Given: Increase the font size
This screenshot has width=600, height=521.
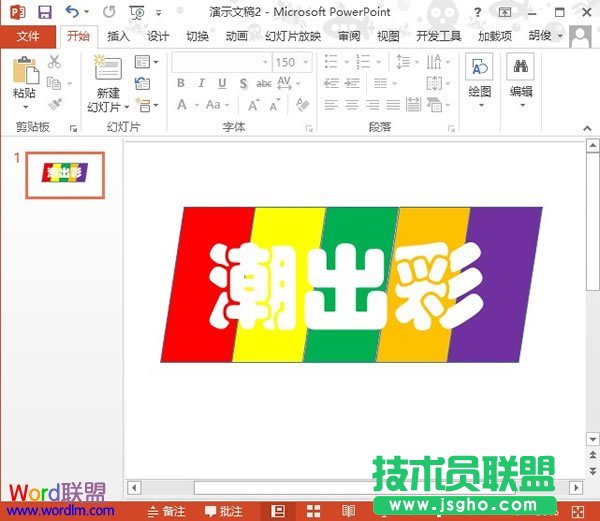Looking at the screenshot, I should 254,105.
